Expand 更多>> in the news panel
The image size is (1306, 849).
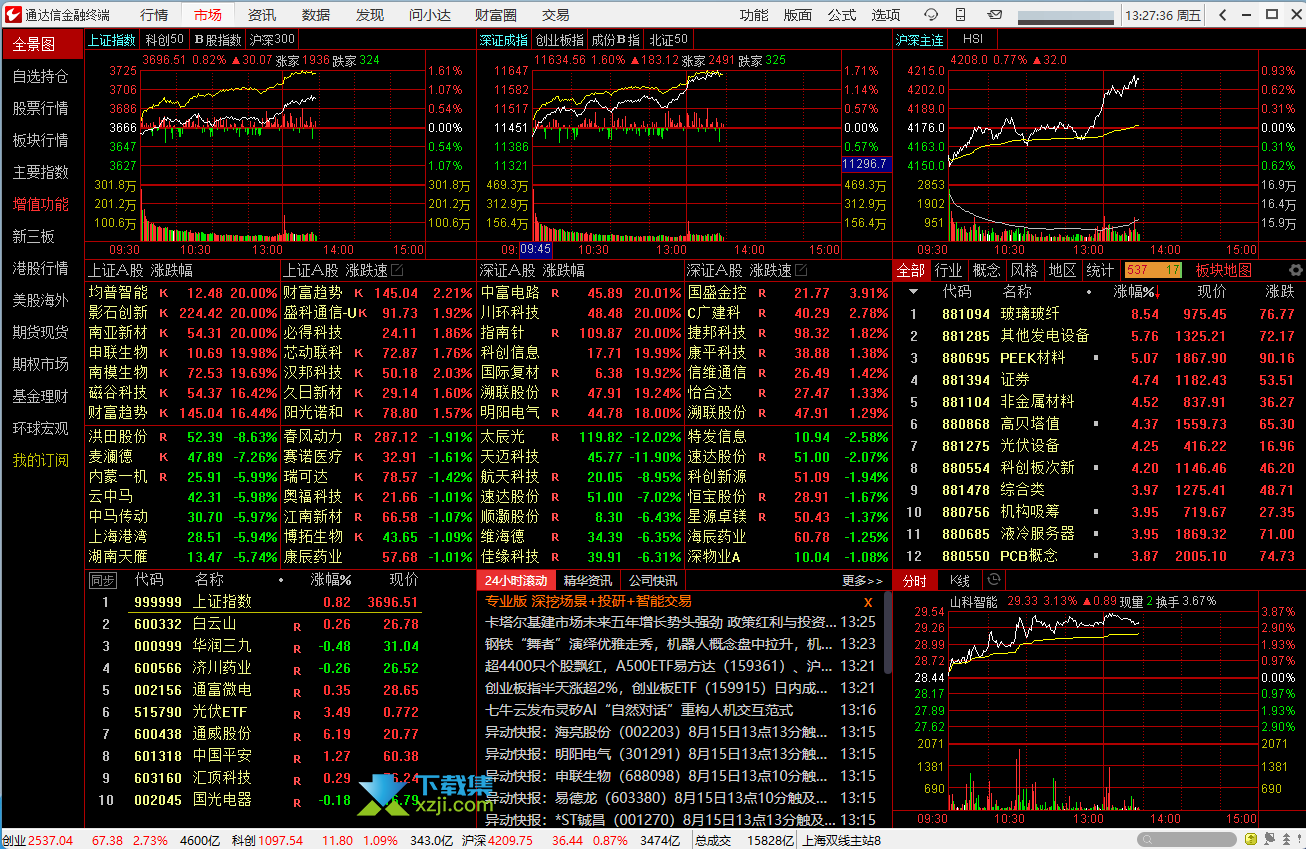click(863, 580)
